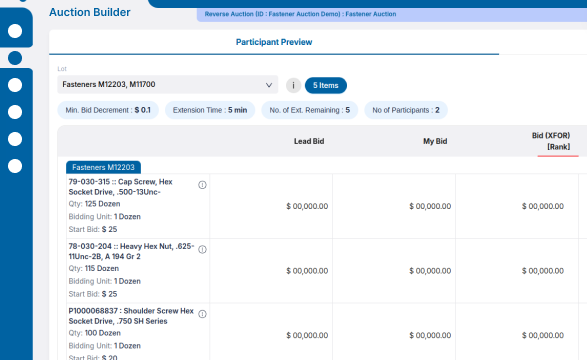This screenshot has width=587, height=360.
Task: Click Lead Bid value for Shoulder Screw row
Action: click(307, 335)
